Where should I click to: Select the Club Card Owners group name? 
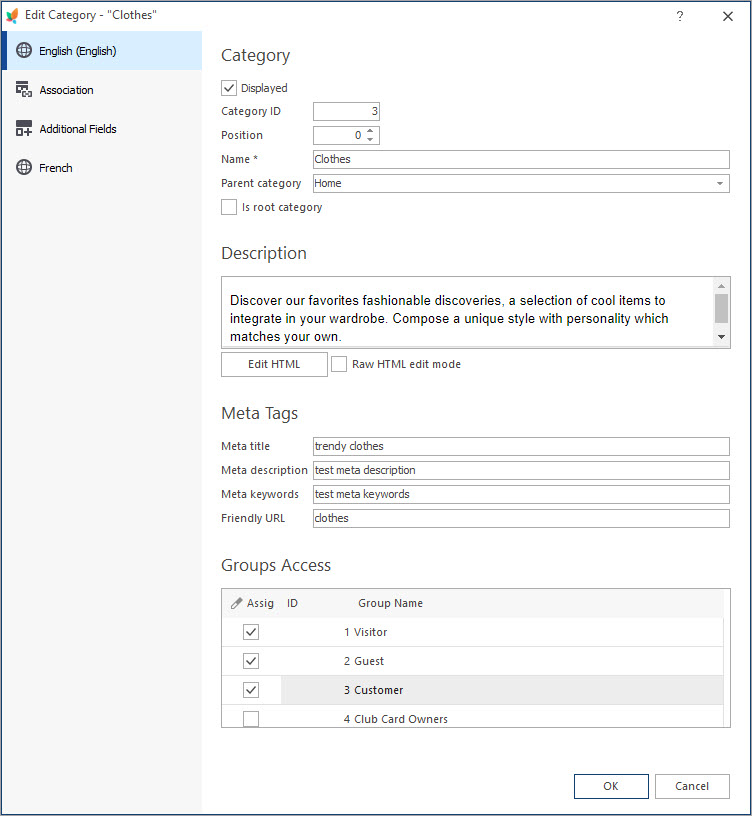tap(401, 719)
